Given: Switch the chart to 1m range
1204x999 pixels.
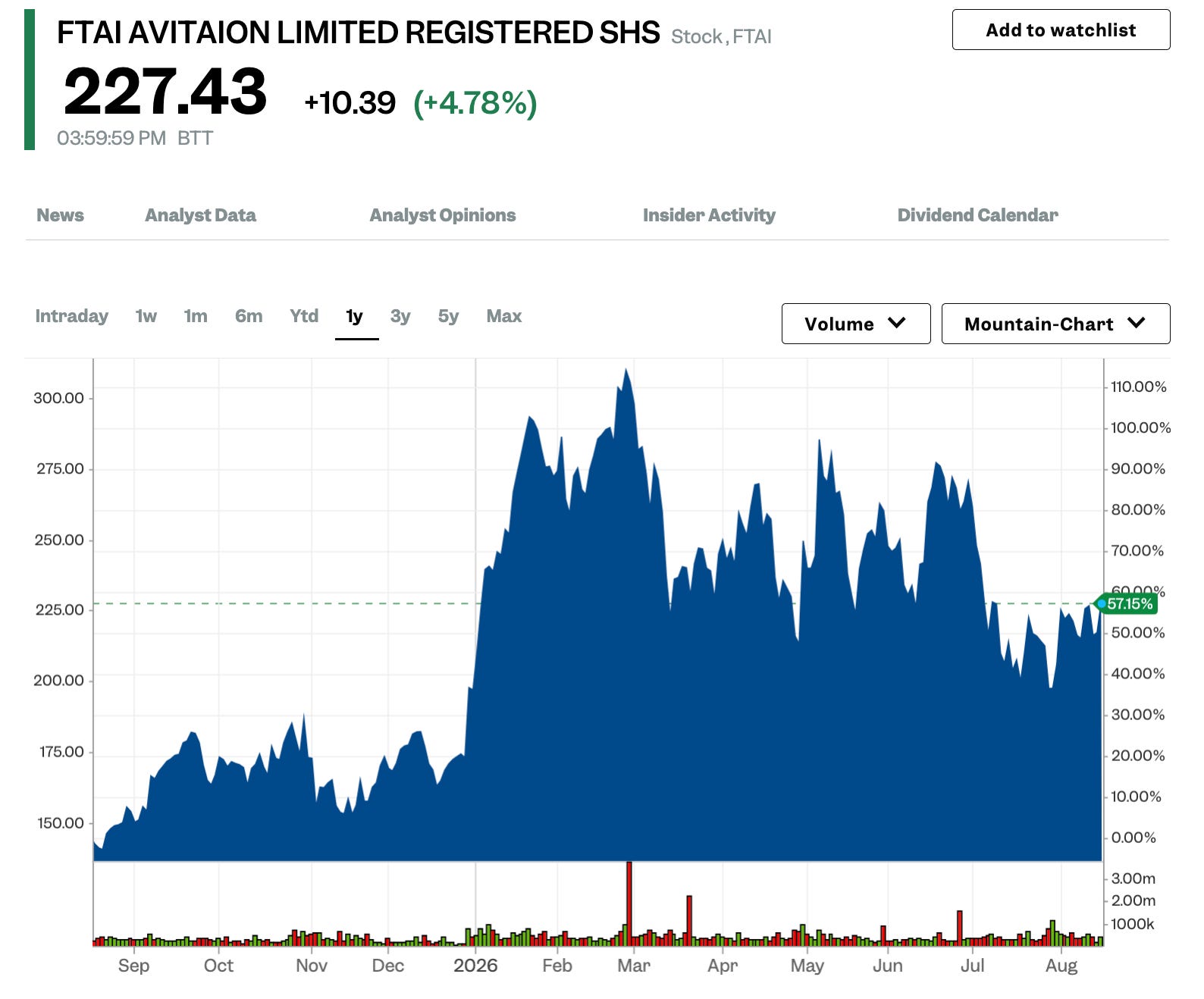Looking at the screenshot, I should click(x=196, y=316).
